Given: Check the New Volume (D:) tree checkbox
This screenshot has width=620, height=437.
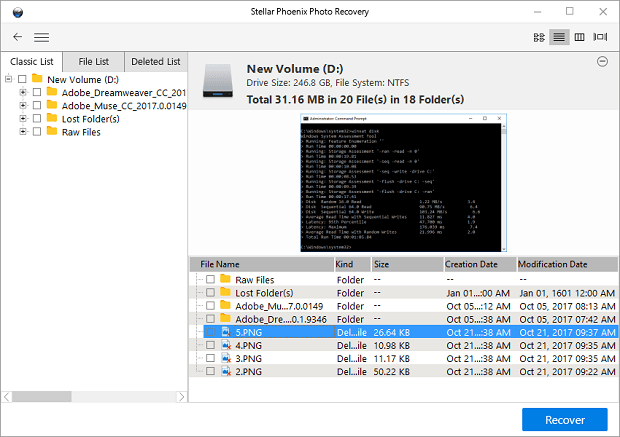Looking at the screenshot, I should click(23, 79).
